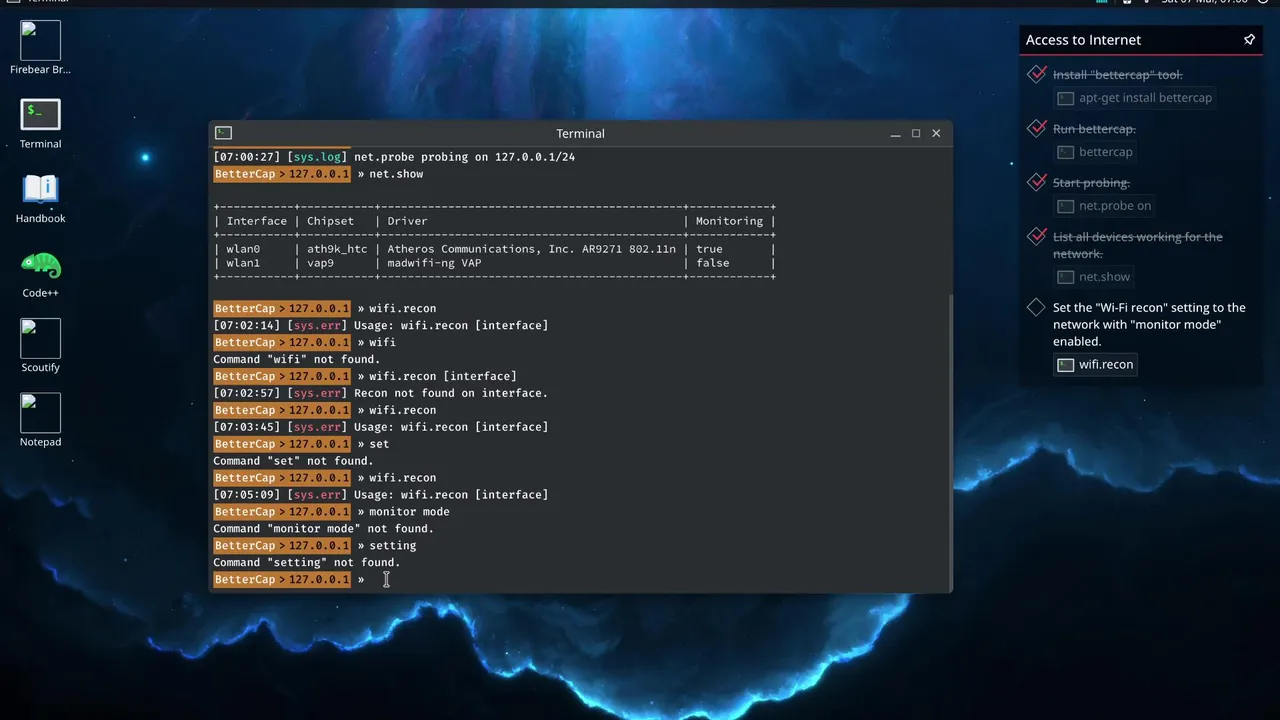Toggle the List all devices task checkmark
This screenshot has height=720, width=1280.
[x=1037, y=237]
